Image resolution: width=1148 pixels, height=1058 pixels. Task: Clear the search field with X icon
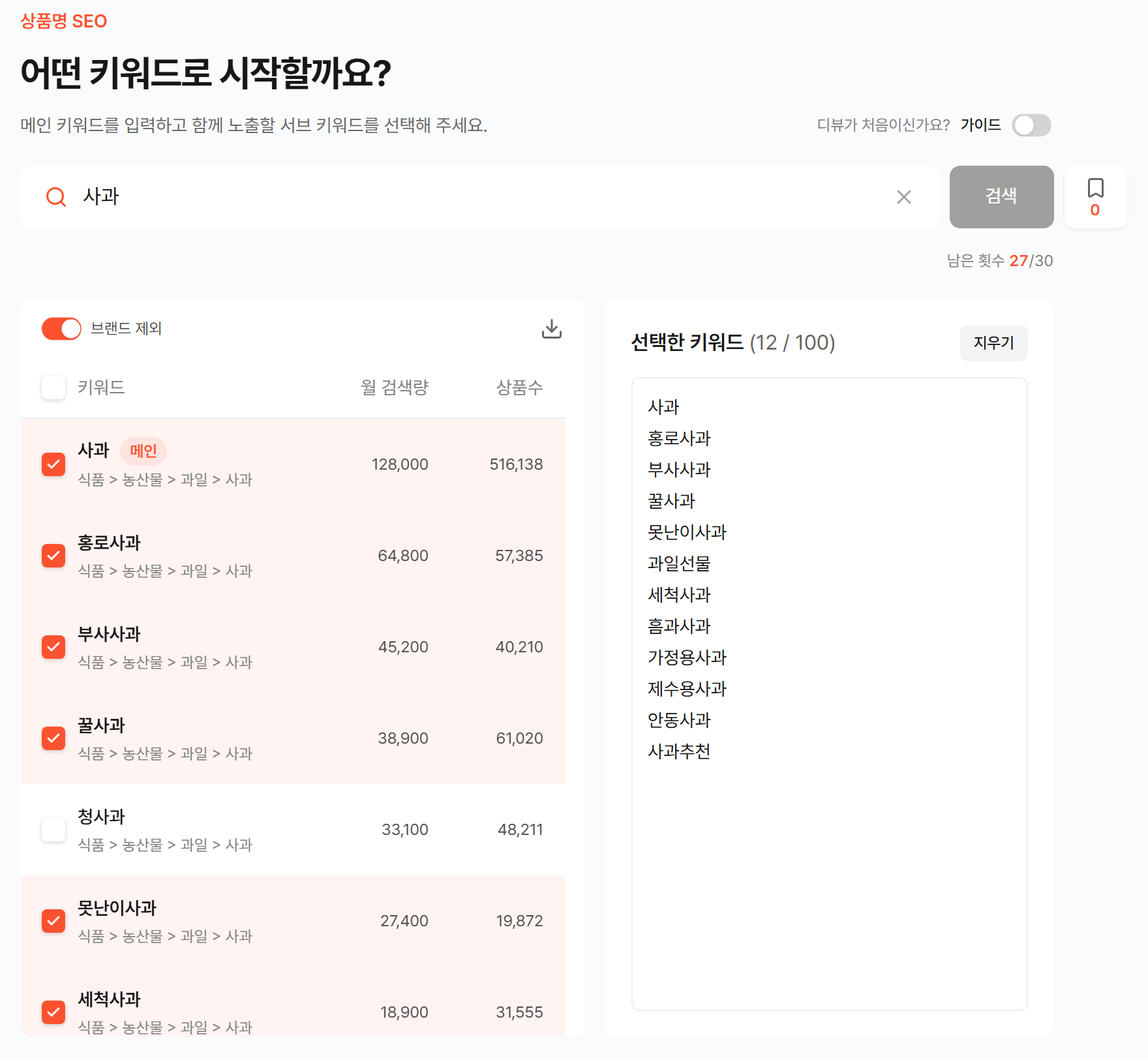click(x=904, y=197)
